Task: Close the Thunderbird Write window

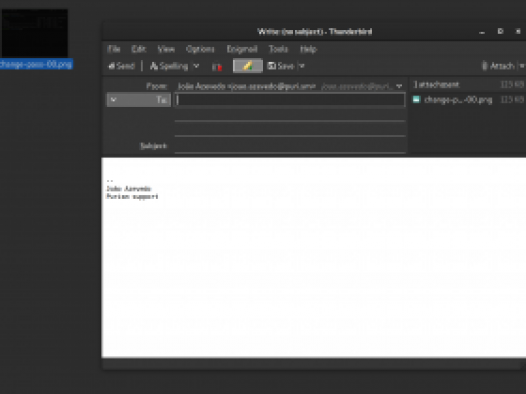Action: click(518, 32)
